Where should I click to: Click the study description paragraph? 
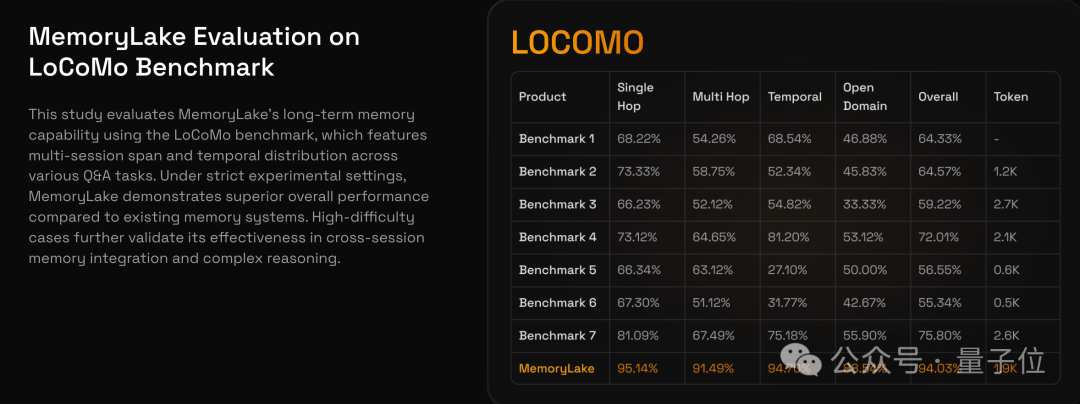tap(228, 186)
